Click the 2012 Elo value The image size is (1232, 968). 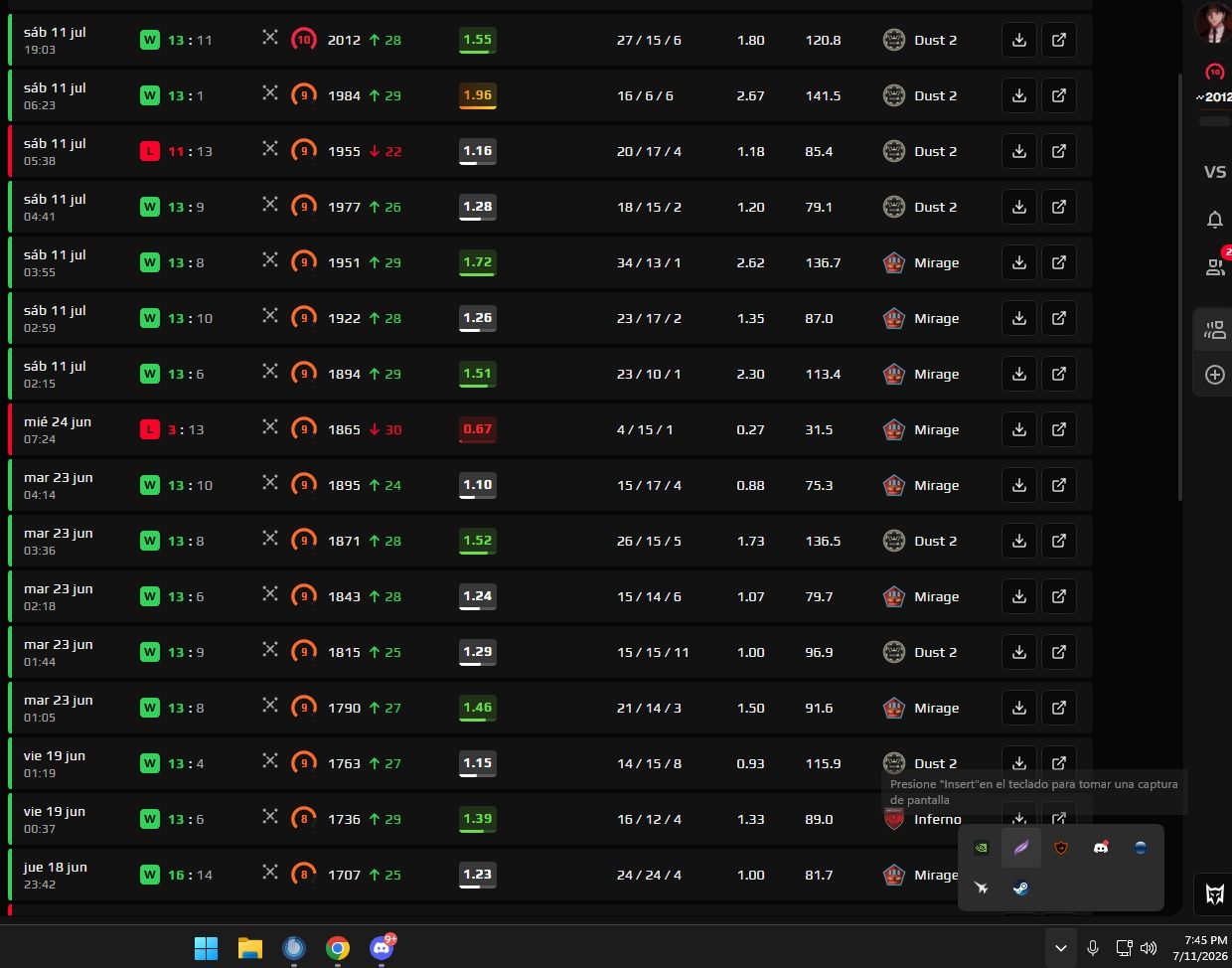[344, 40]
